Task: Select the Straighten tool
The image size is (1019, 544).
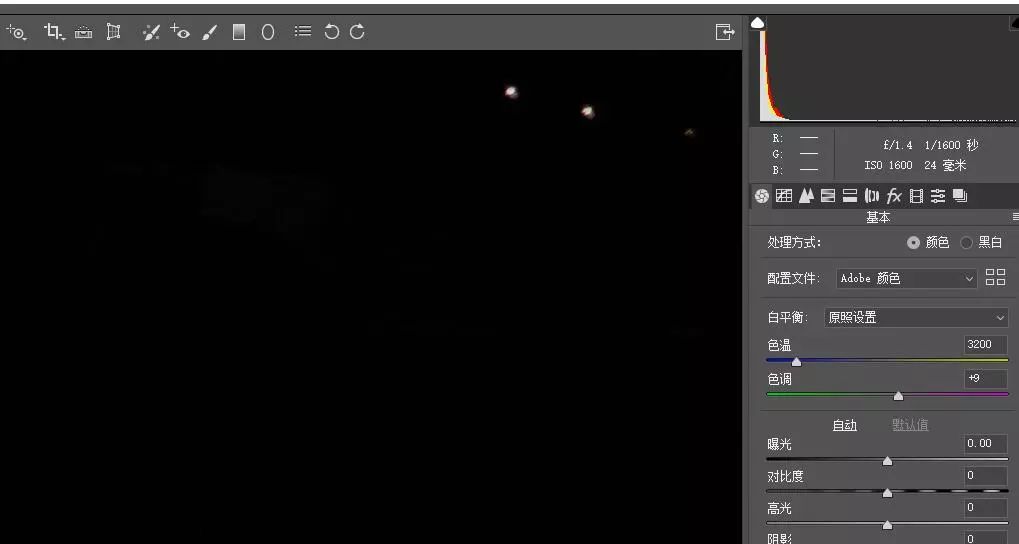Action: coord(83,32)
